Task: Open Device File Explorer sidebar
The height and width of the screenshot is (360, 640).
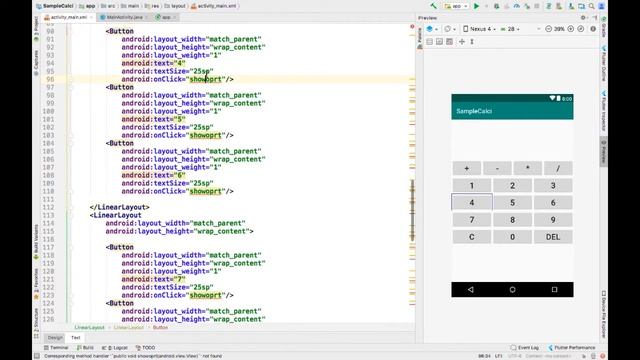Action: click(x=604, y=314)
